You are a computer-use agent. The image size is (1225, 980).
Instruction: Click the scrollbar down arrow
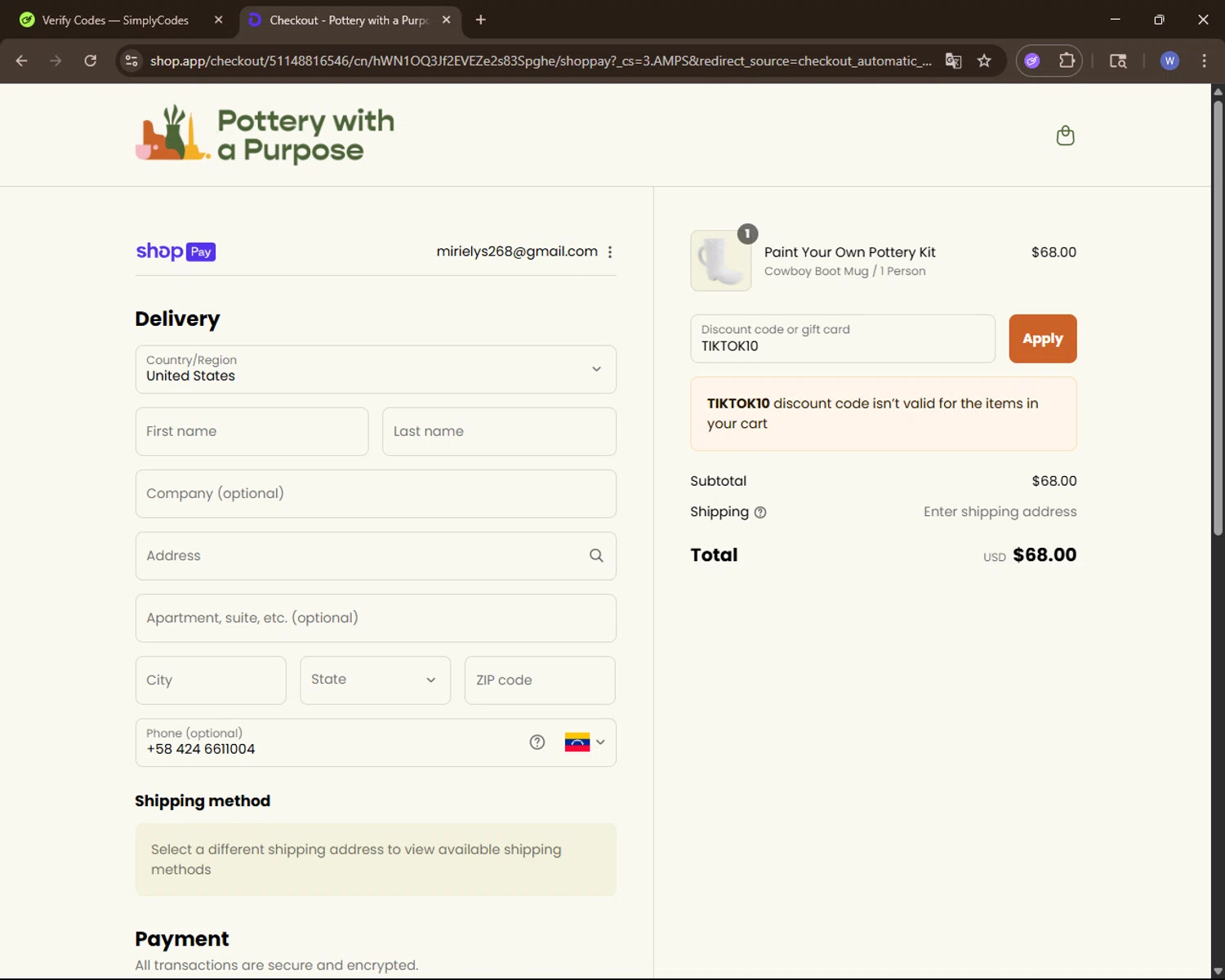pos(1218,972)
